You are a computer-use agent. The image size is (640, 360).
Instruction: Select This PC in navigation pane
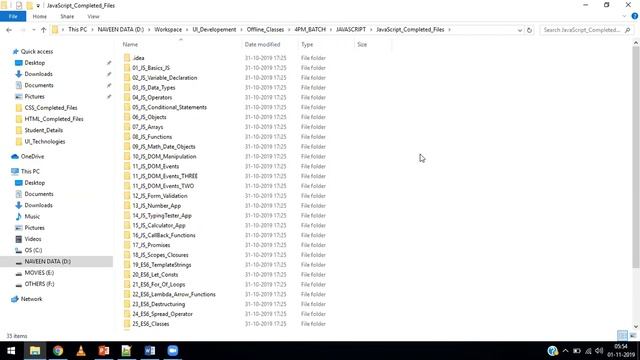click(x=30, y=171)
